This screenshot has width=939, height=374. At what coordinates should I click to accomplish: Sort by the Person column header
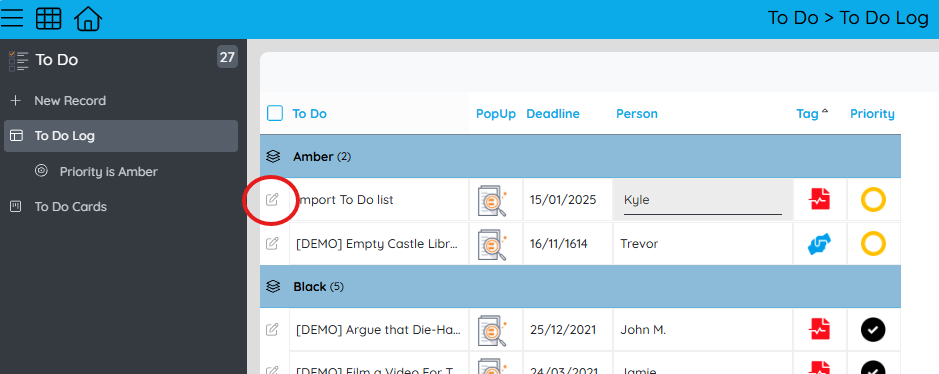pos(637,114)
